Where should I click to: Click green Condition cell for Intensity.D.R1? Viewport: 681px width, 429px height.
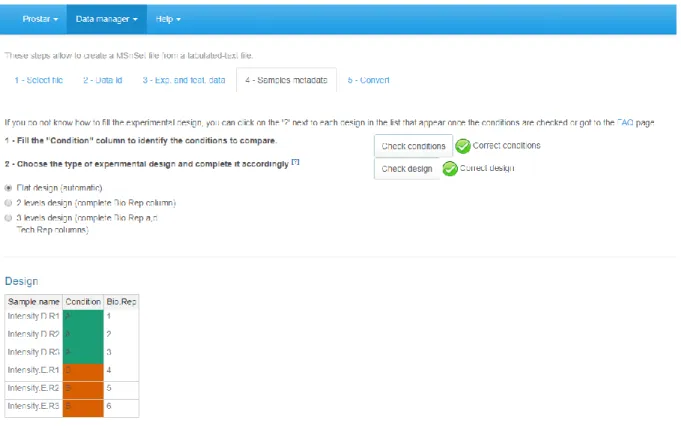pos(83,316)
